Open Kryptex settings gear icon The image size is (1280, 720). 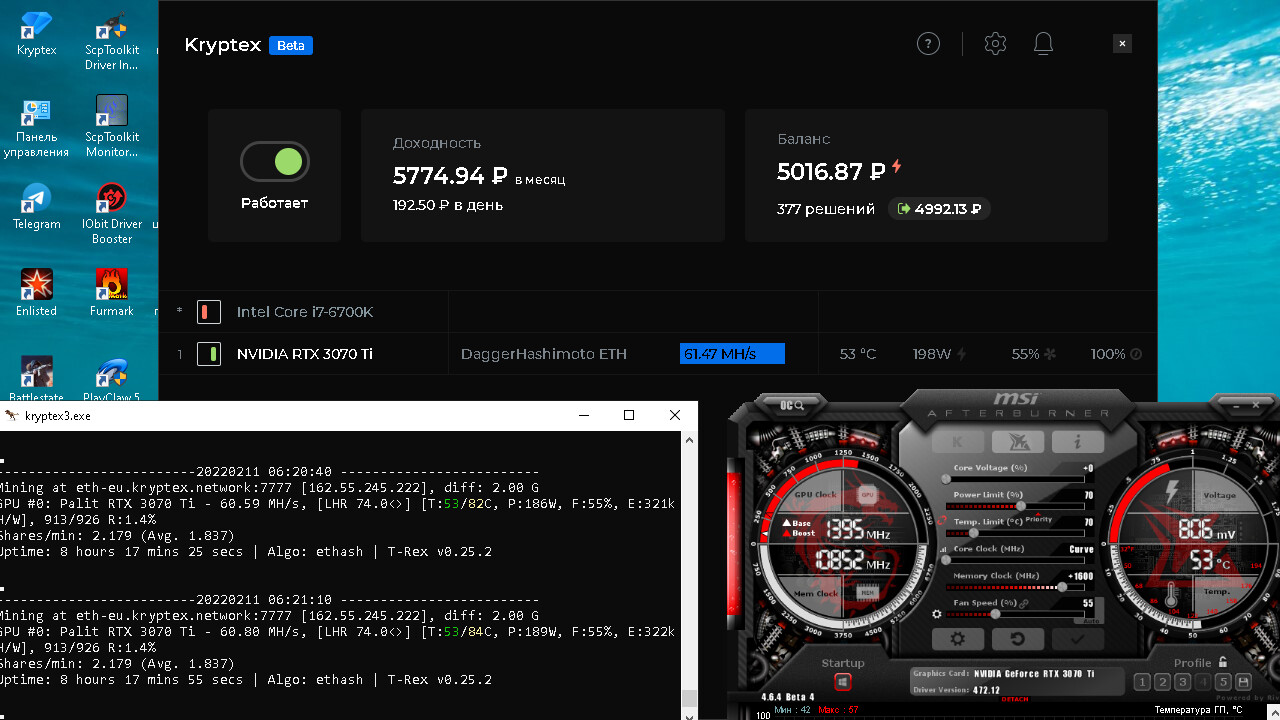(x=994, y=44)
